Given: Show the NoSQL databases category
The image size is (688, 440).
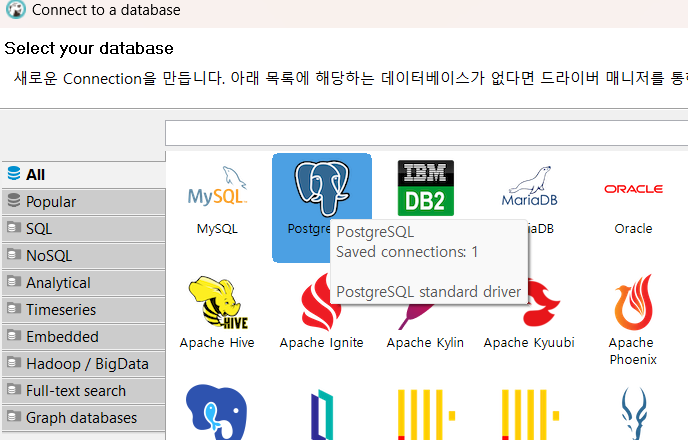Looking at the screenshot, I should 83,256.
